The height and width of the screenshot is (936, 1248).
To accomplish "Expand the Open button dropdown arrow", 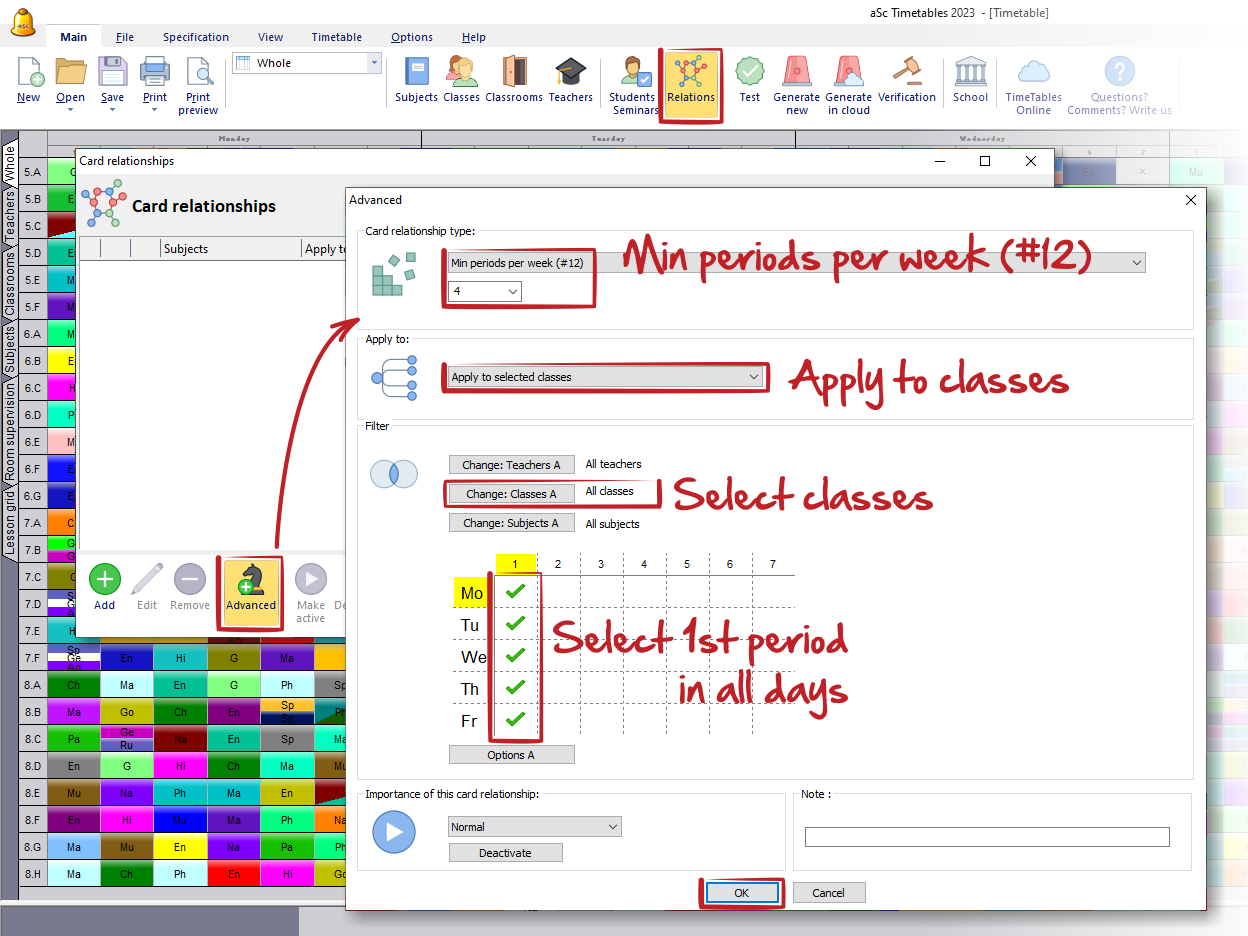I will click(71, 109).
